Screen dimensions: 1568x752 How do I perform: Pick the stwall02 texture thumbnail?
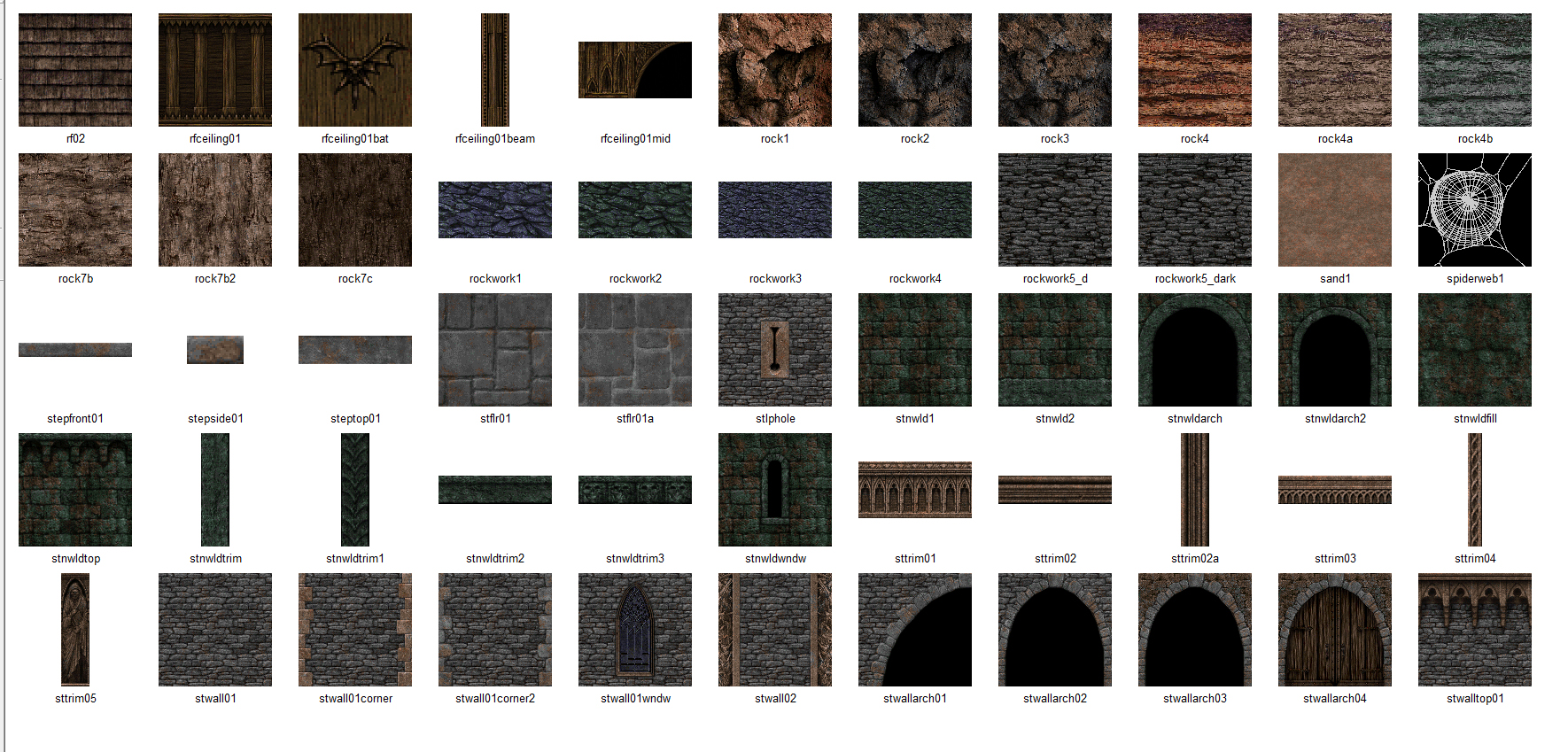click(775, 630)
